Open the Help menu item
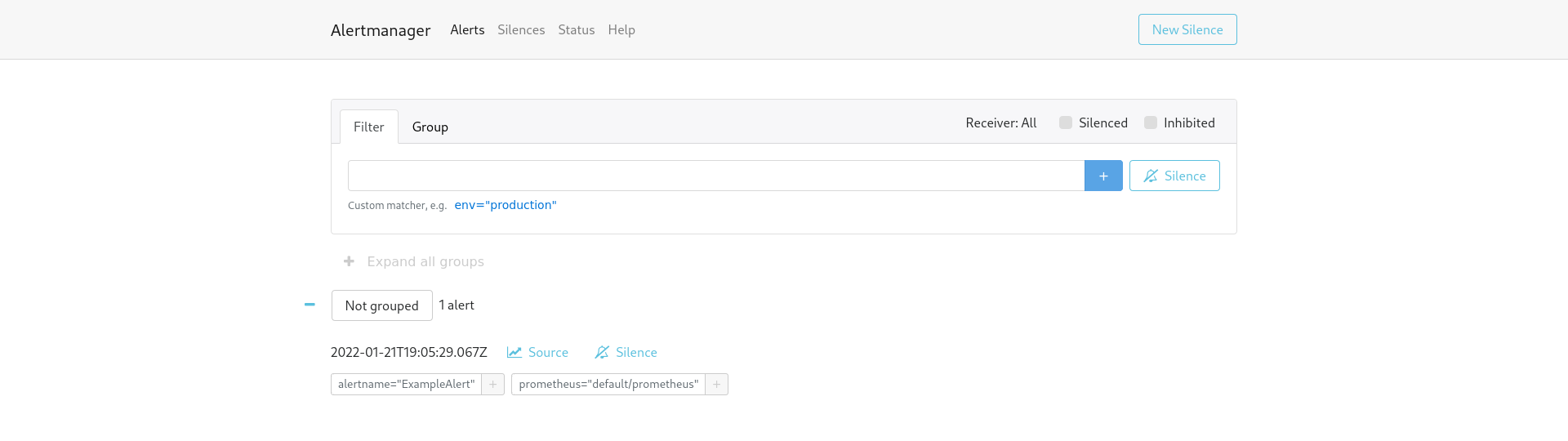1568x441 pixels. coord(621,29)
